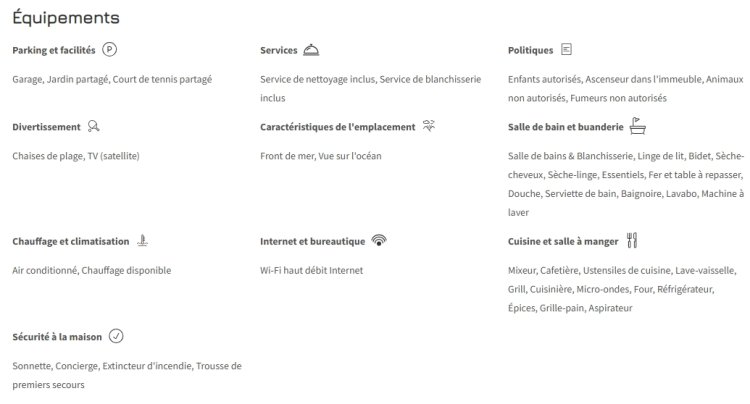Image resolution: width=750 pixels, height=404 pixels.
Task: Click the Politiques document icon
Action: (566, 49)
